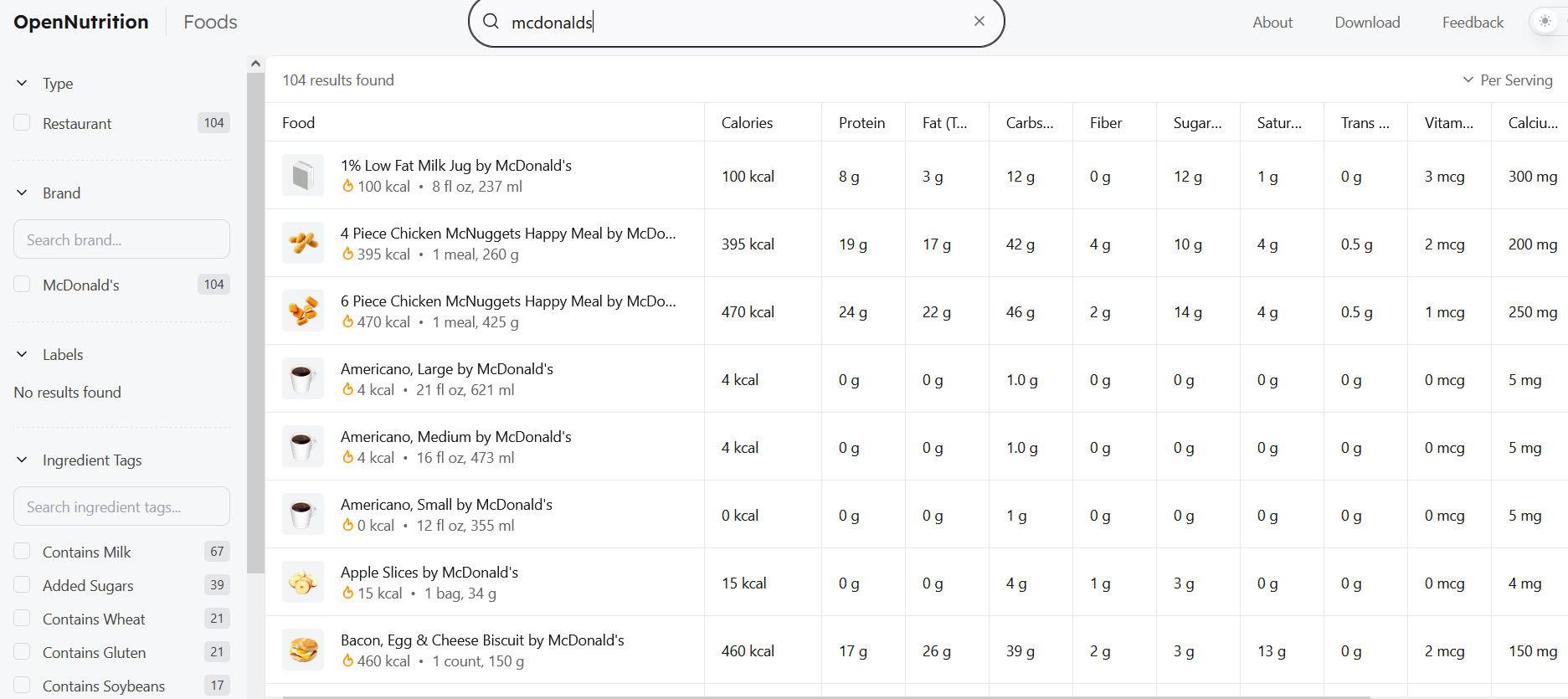1568x699 pixels.
Task: Sort by the Trans fat column header
Action: pyautogui.click(x=1365, y=122)
